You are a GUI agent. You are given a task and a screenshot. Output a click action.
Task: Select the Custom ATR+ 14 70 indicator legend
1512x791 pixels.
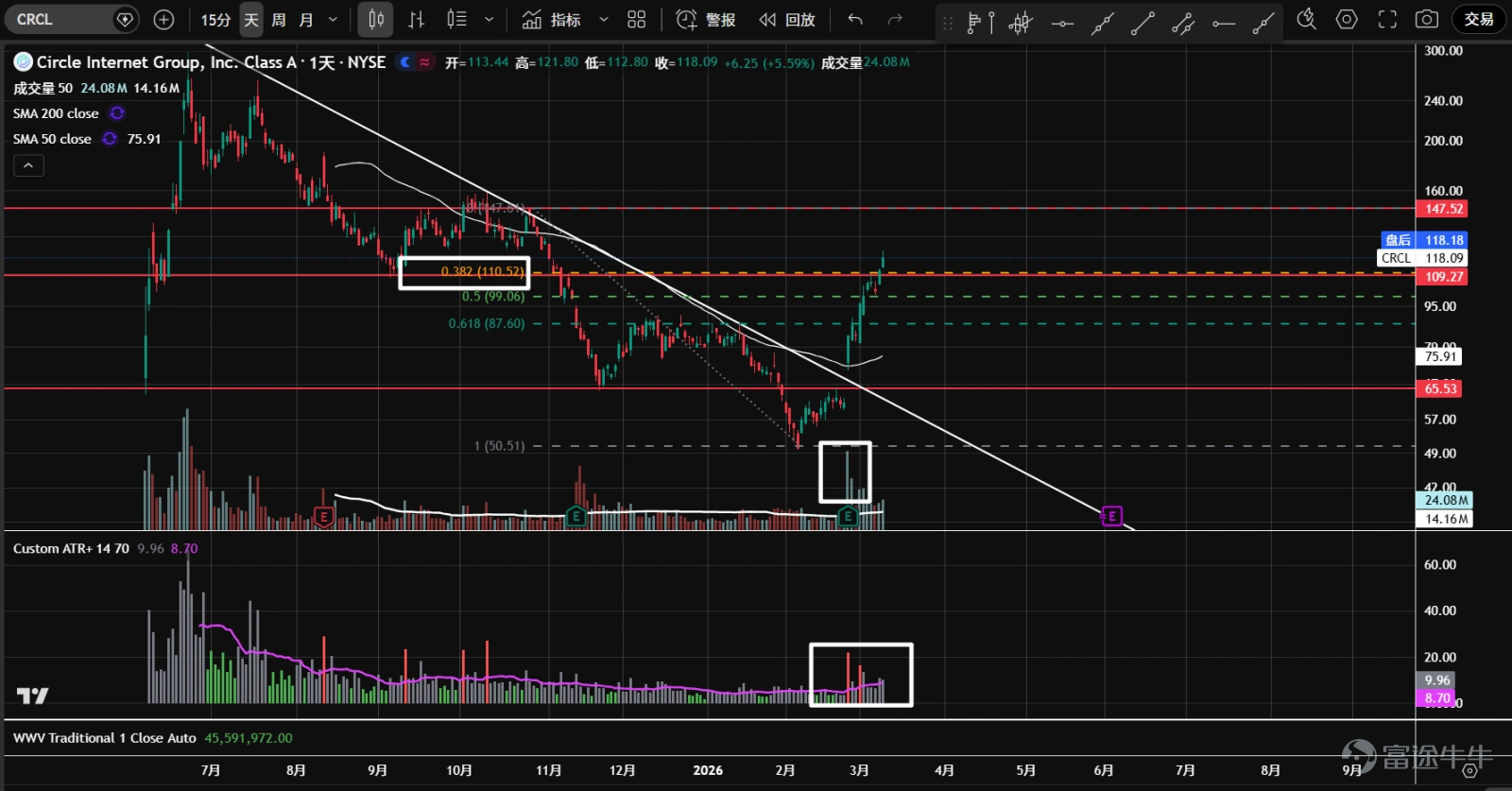coord(71,548)
